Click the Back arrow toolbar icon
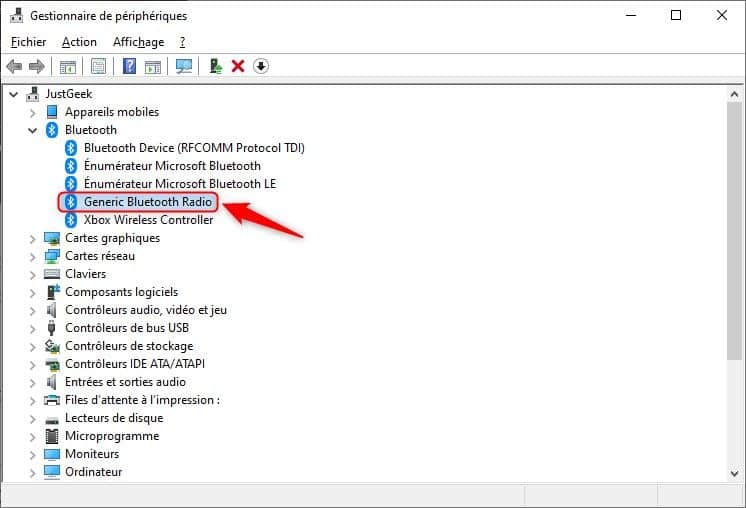The height and width of the screenshot is (508, 746). pyautogui.click(x=14, y=66)
